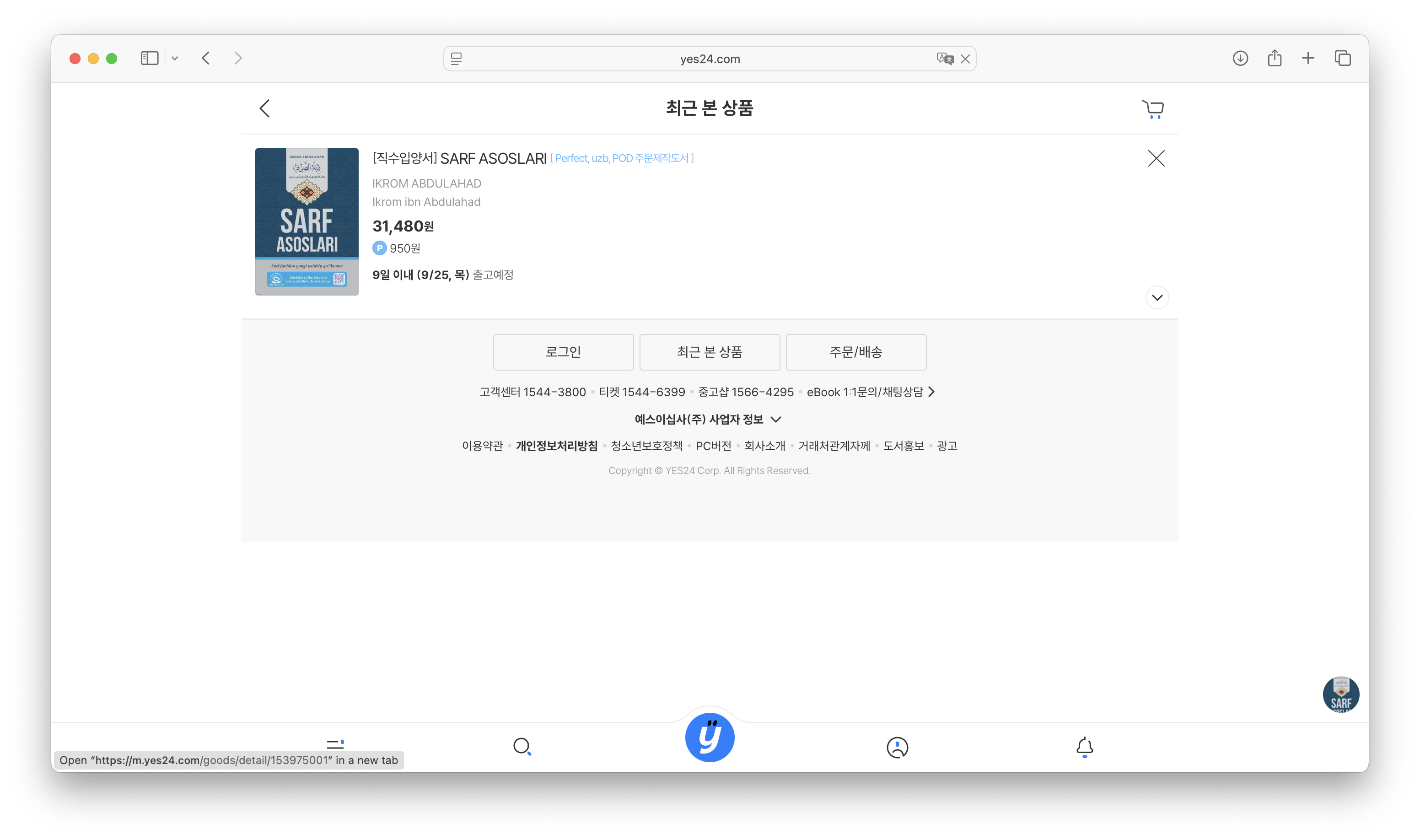The width and height of the screenshot is (1420, 840).
Task: Click the Safari translate icon
Action: pyautogui.click(x=944, y=59)
